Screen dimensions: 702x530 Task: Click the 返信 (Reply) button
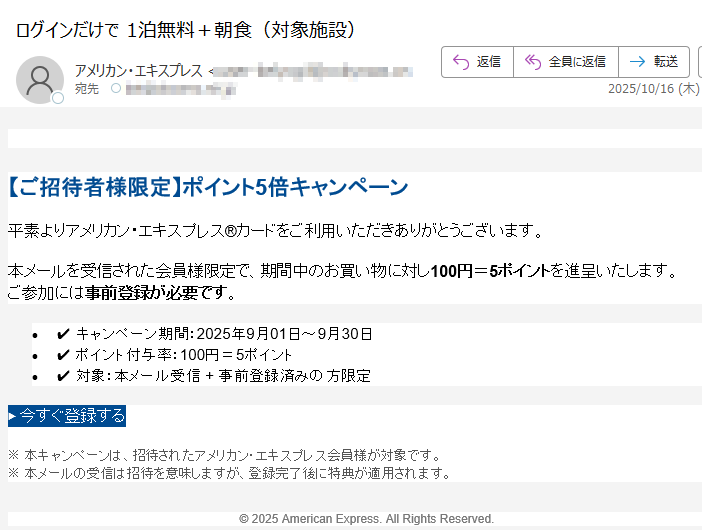click(477, 62)
